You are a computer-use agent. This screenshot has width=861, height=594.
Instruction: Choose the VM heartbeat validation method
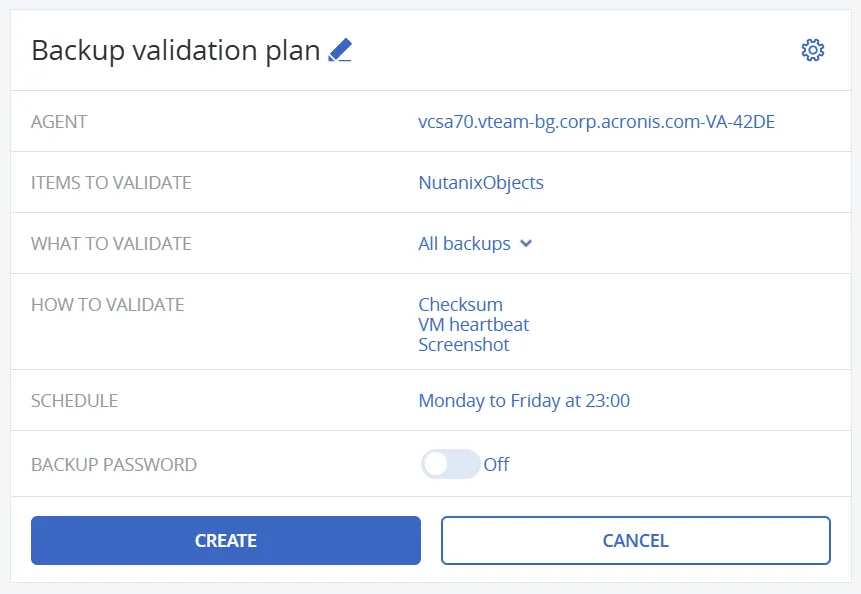point(473,324)
